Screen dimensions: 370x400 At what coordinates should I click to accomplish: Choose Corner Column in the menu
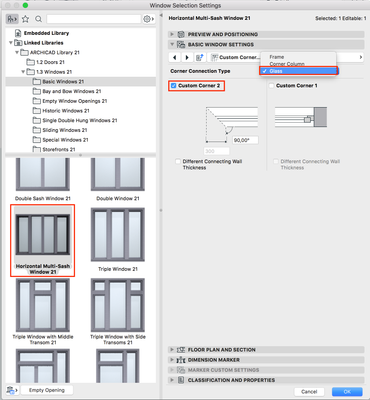click(287, 64)
